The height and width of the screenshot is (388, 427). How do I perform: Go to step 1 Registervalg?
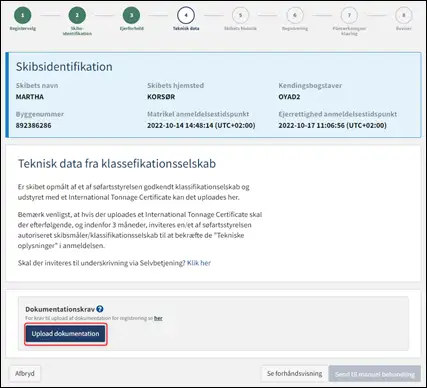22,15
